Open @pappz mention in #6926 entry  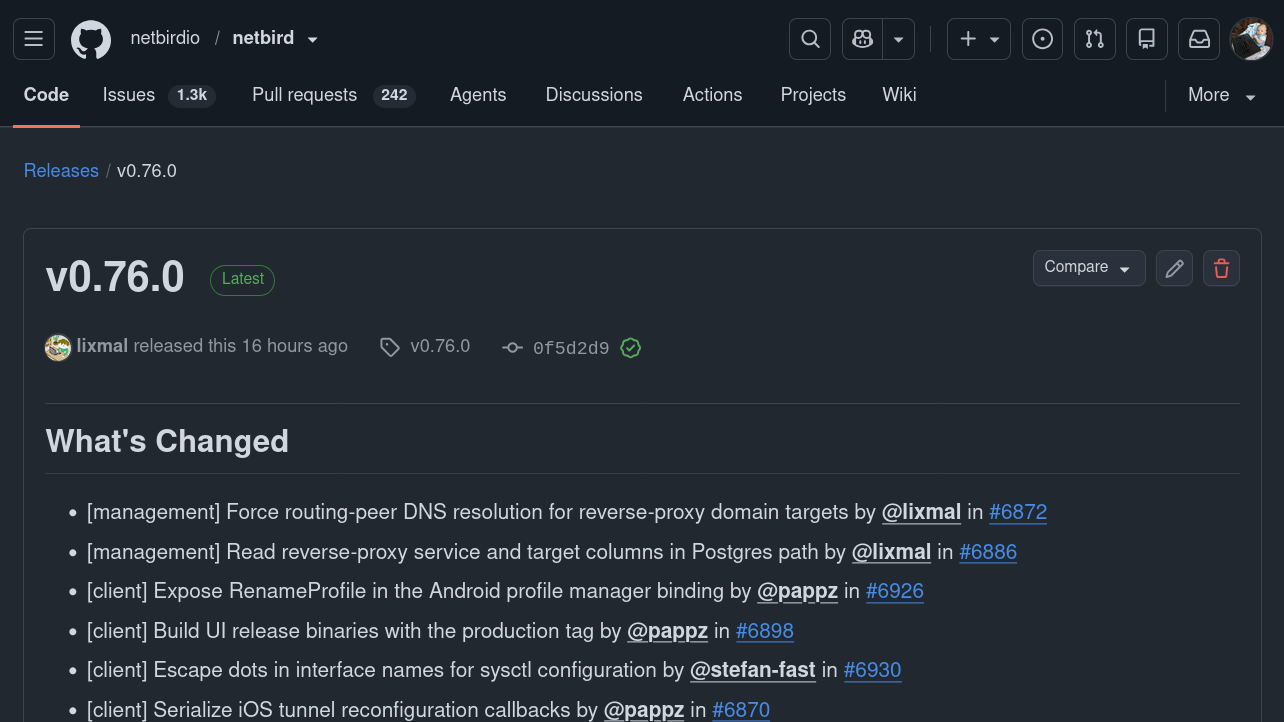797,591
